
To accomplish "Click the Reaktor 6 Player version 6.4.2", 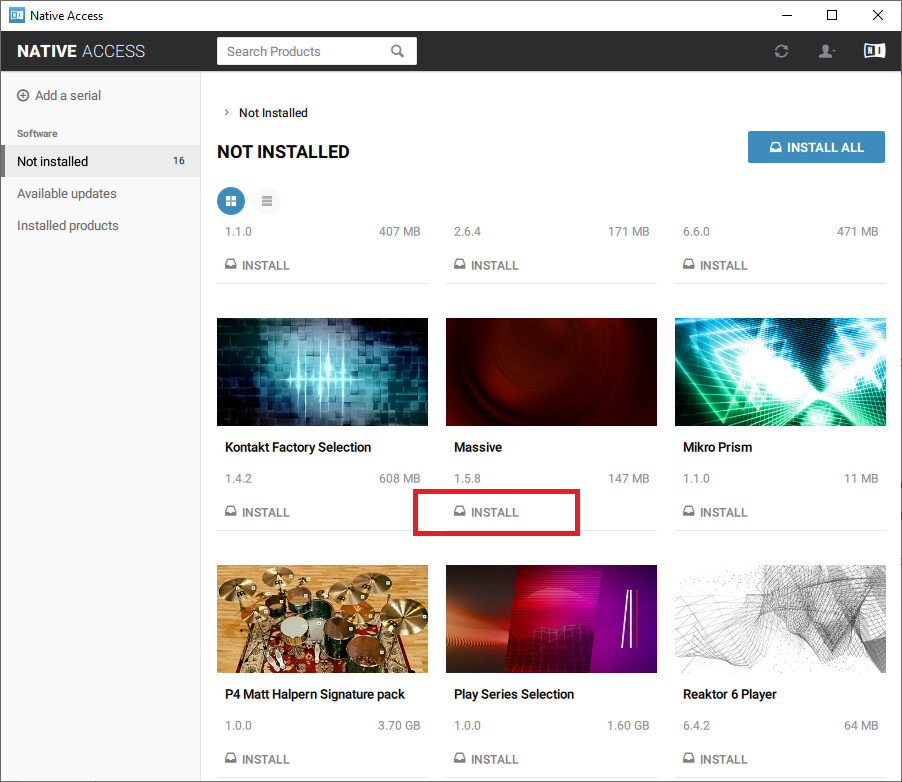I will (696, 725).
